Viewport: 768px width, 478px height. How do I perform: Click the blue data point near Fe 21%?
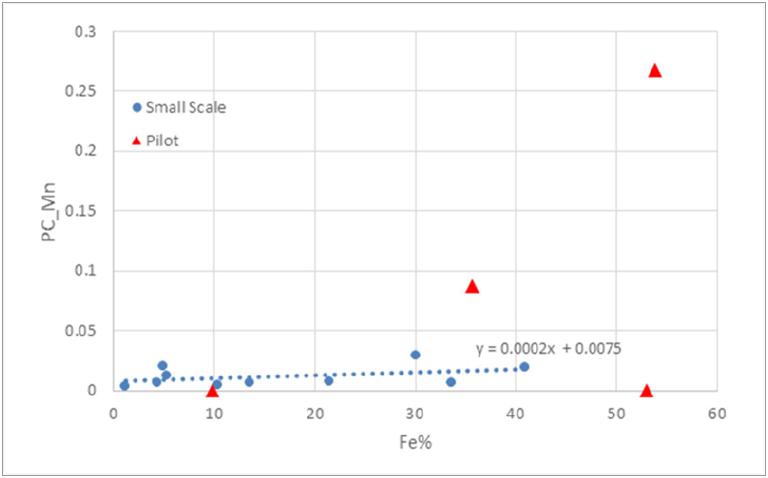click(x=328, y=380)
